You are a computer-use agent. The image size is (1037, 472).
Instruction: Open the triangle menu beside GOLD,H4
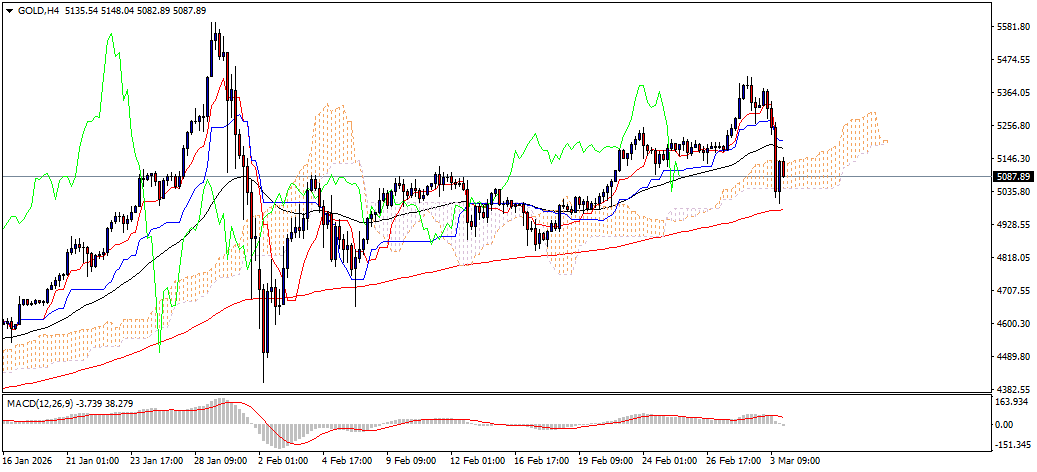pyautogui.click(x=7, y=11)
